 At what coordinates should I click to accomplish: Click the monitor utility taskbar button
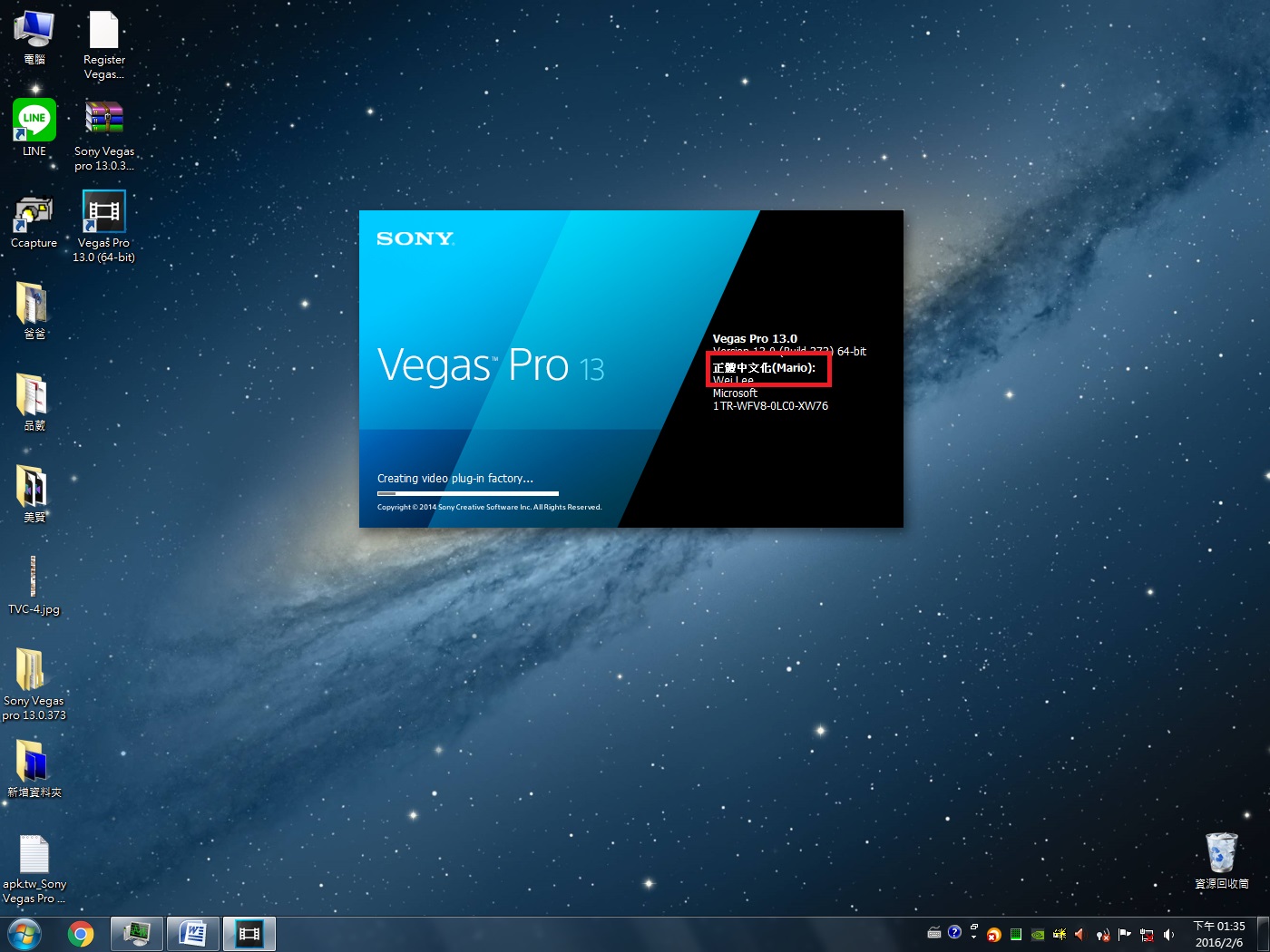pyautogui.click(x=137, y=934)
